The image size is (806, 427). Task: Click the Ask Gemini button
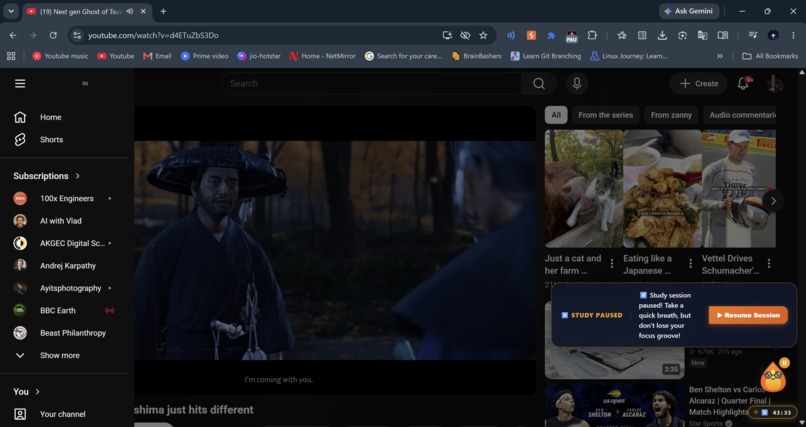point(689,11)
